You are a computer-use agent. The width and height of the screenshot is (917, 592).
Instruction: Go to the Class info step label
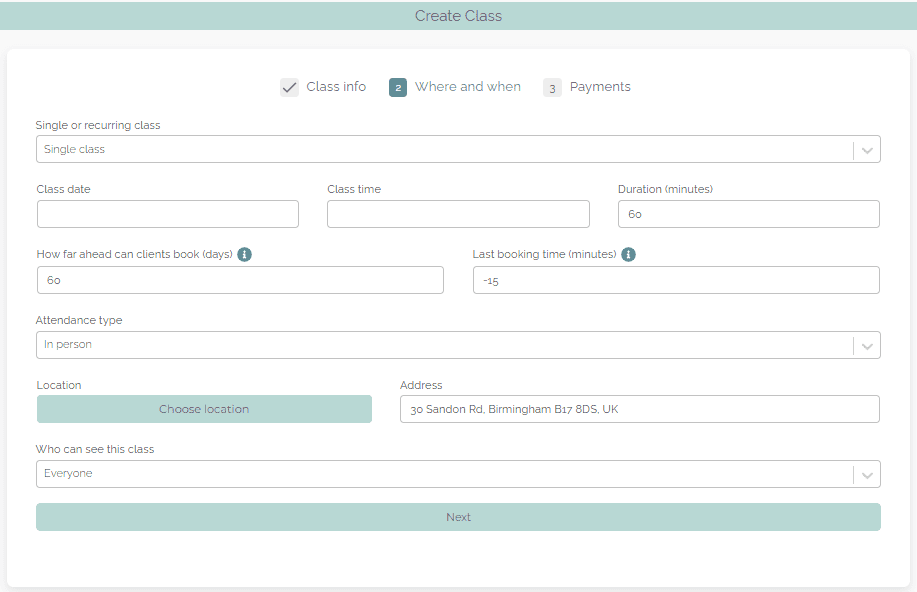pos(336,87)
